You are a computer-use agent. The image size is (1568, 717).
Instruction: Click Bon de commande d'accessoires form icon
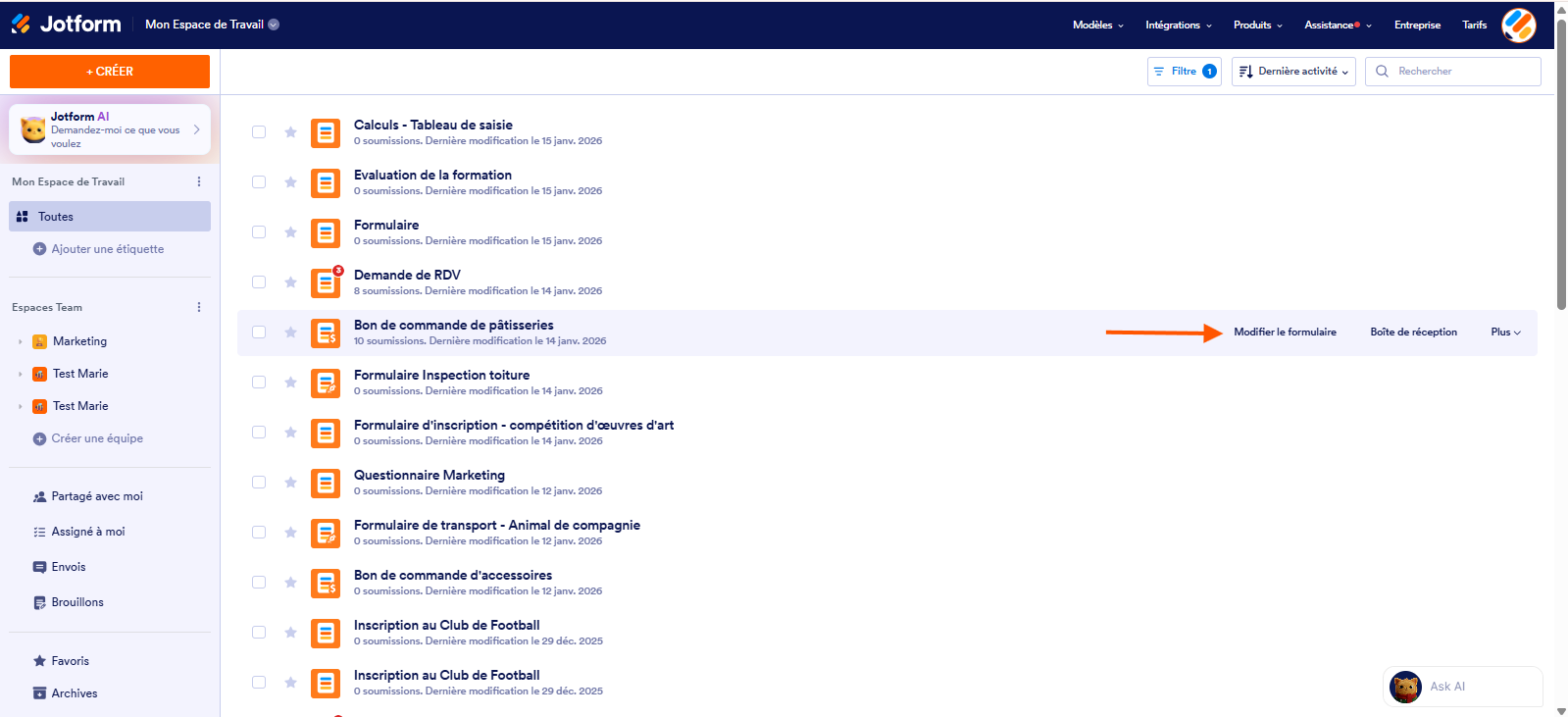pos(326,583)
